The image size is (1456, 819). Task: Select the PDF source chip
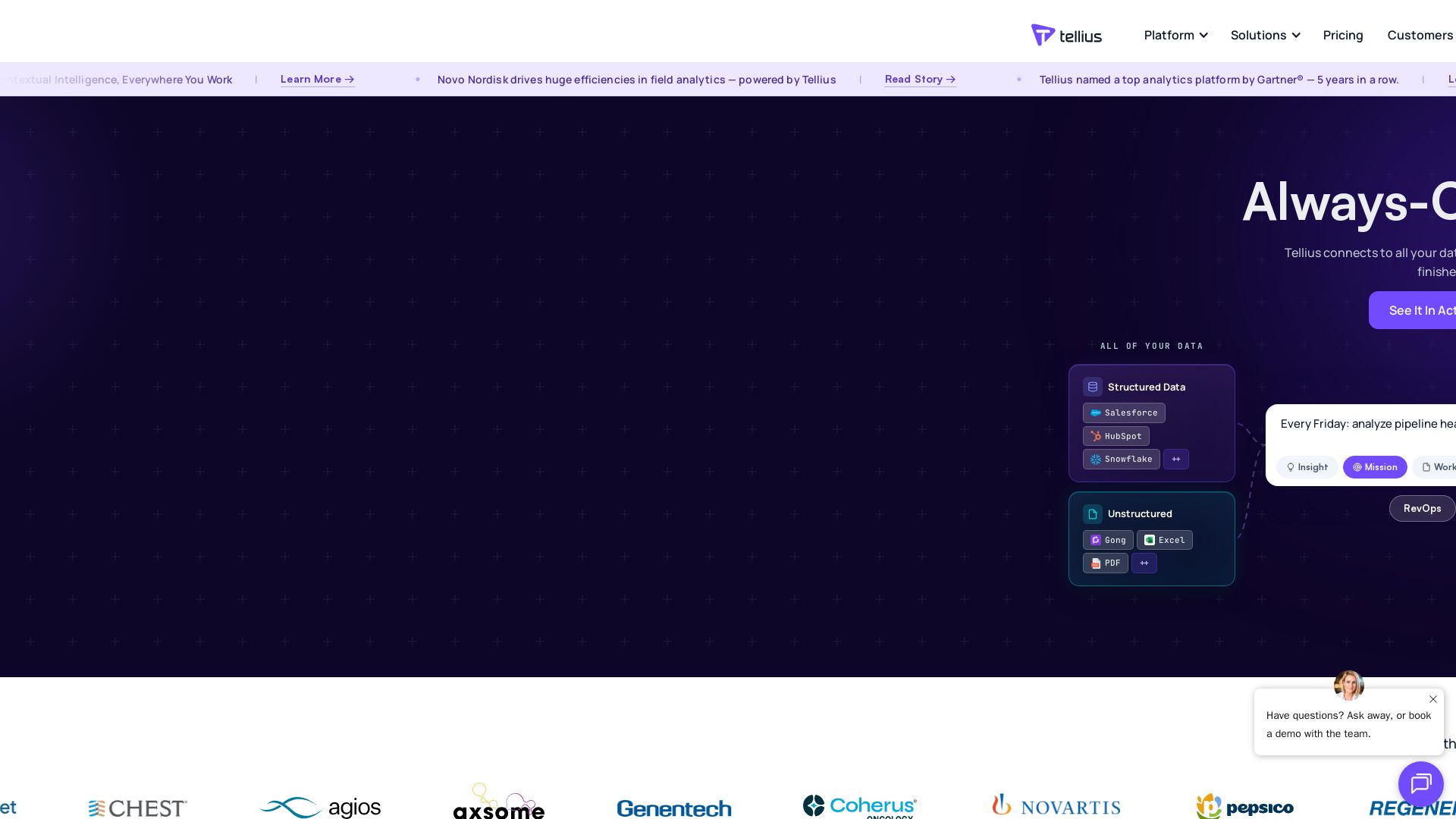[1106, 563]
